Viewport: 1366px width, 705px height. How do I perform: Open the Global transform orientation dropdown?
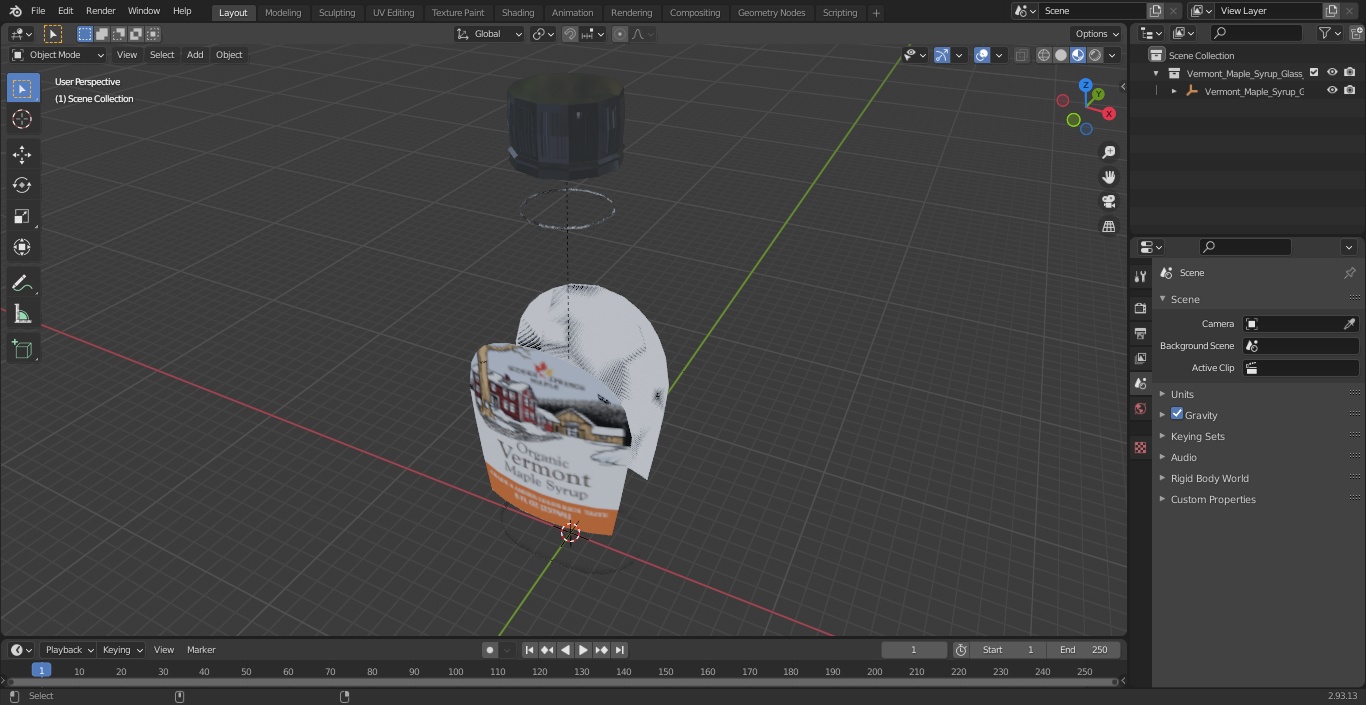pyautogui.click(x=489, y=34)
